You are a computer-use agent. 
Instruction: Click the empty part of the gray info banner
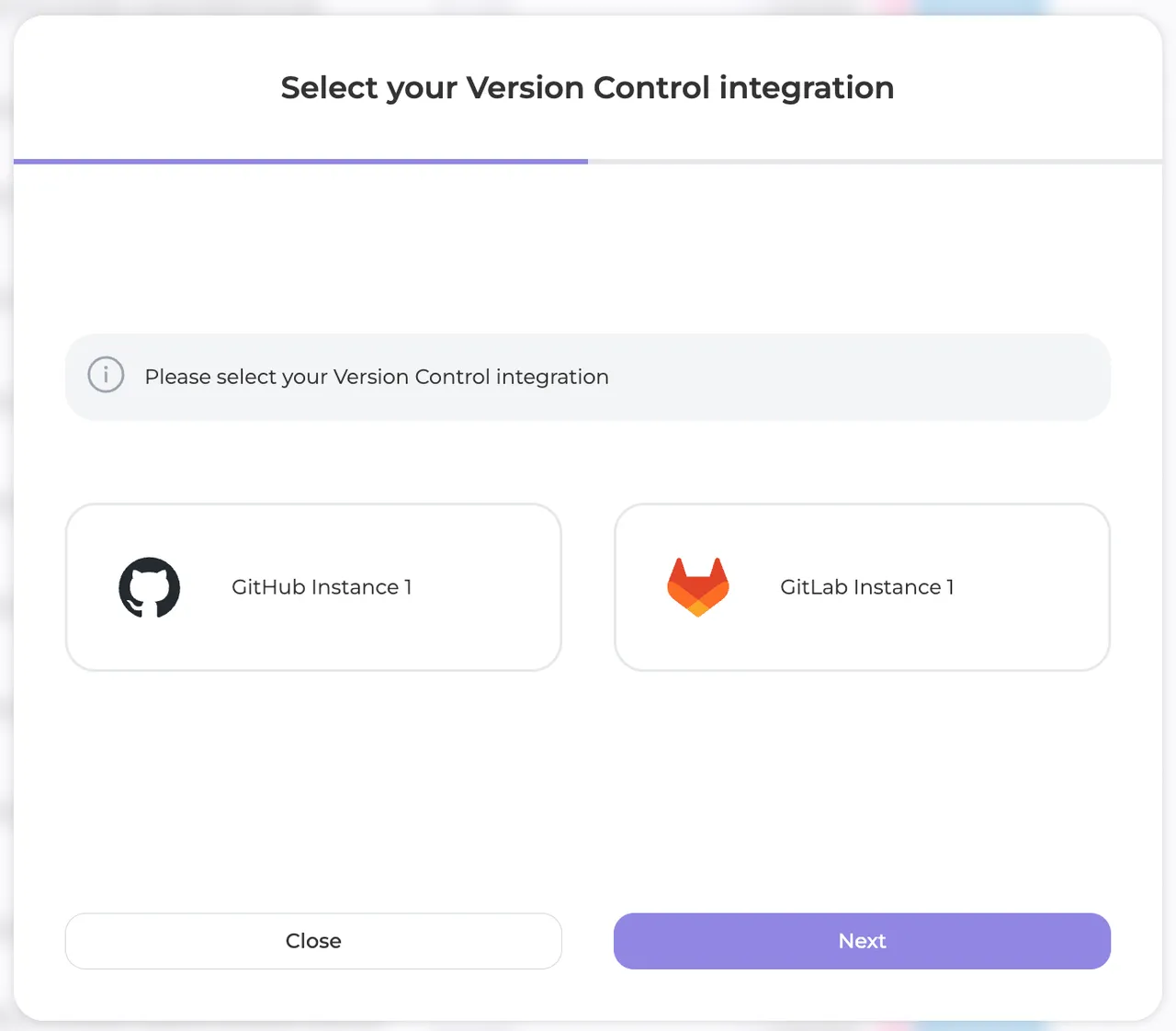854,377
